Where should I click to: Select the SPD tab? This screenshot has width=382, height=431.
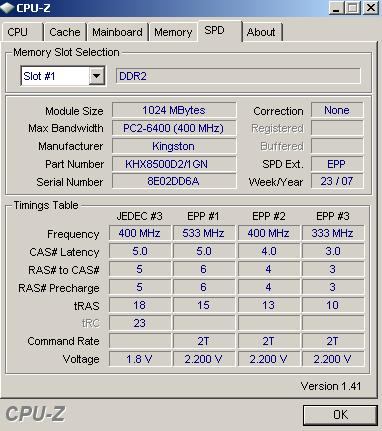tap(220, 31)
